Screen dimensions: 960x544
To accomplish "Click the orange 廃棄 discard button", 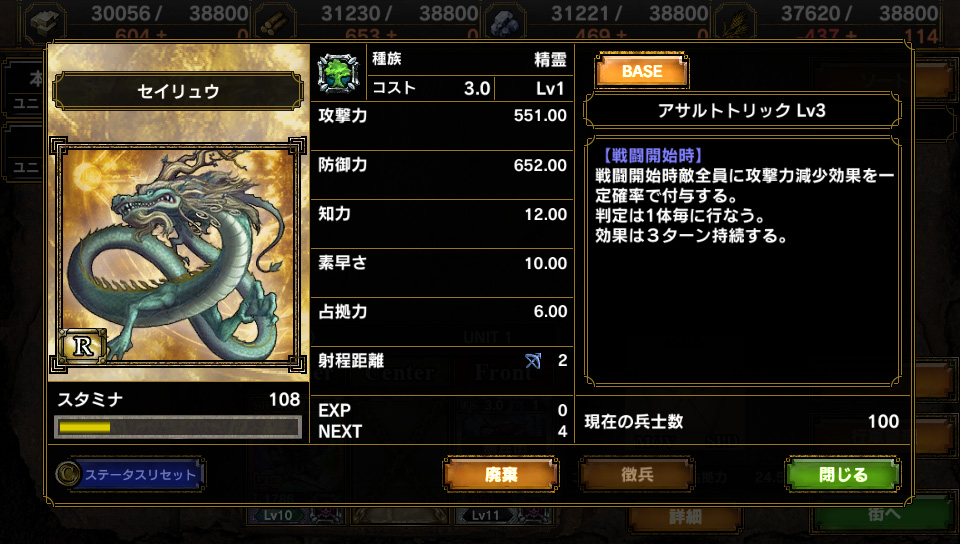I will click(501, 474).
